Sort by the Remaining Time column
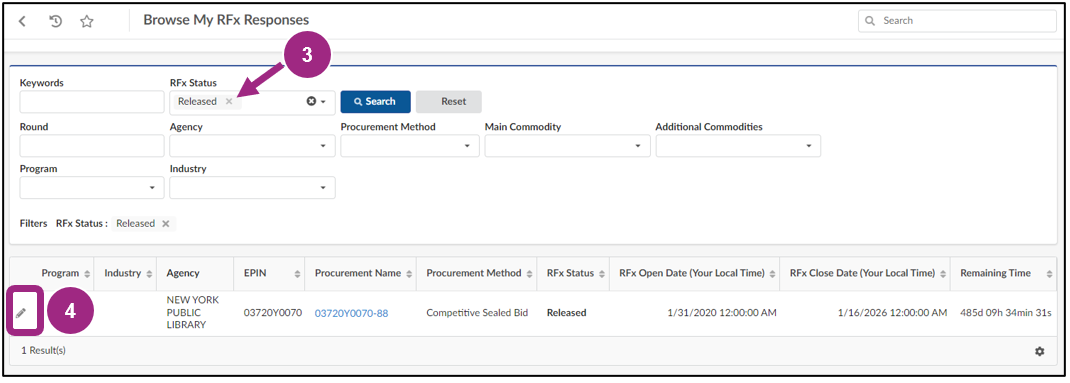This screenshot has width=1070, height=383. point(1050,273)
